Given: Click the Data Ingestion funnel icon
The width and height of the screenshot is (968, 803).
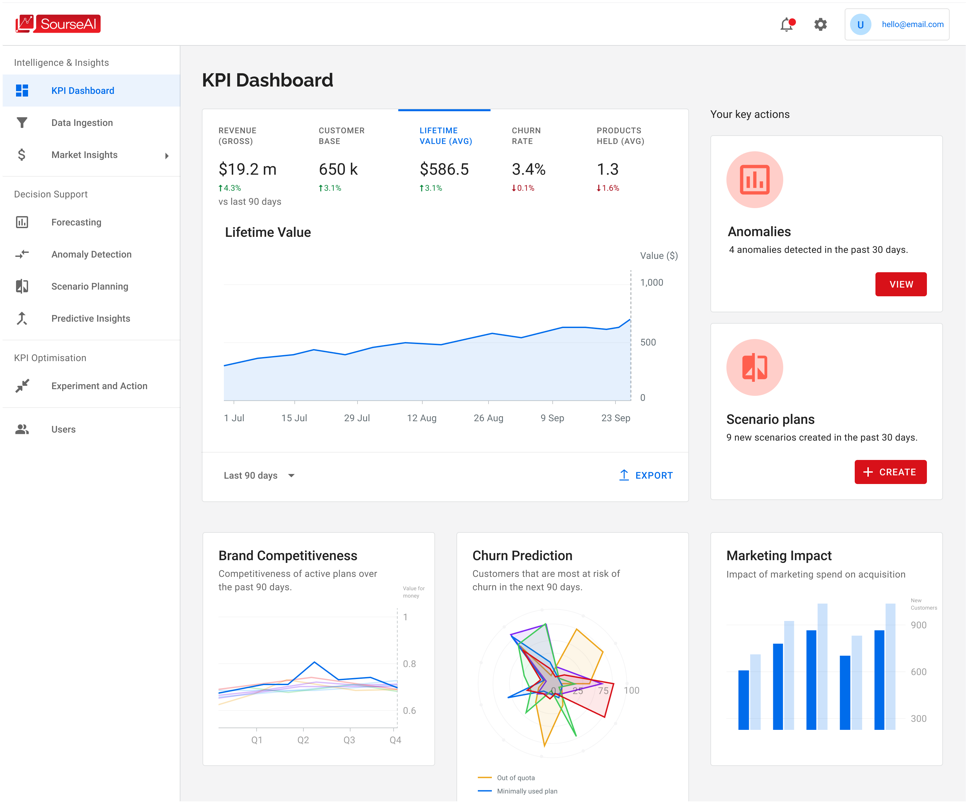Looking at the screenshot, I should (x=22, y=123).
